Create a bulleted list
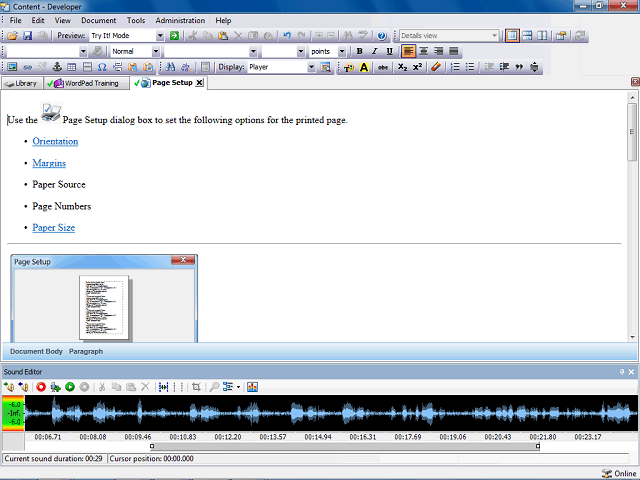This screenshot has width=640, height=480. pos(470,67)
